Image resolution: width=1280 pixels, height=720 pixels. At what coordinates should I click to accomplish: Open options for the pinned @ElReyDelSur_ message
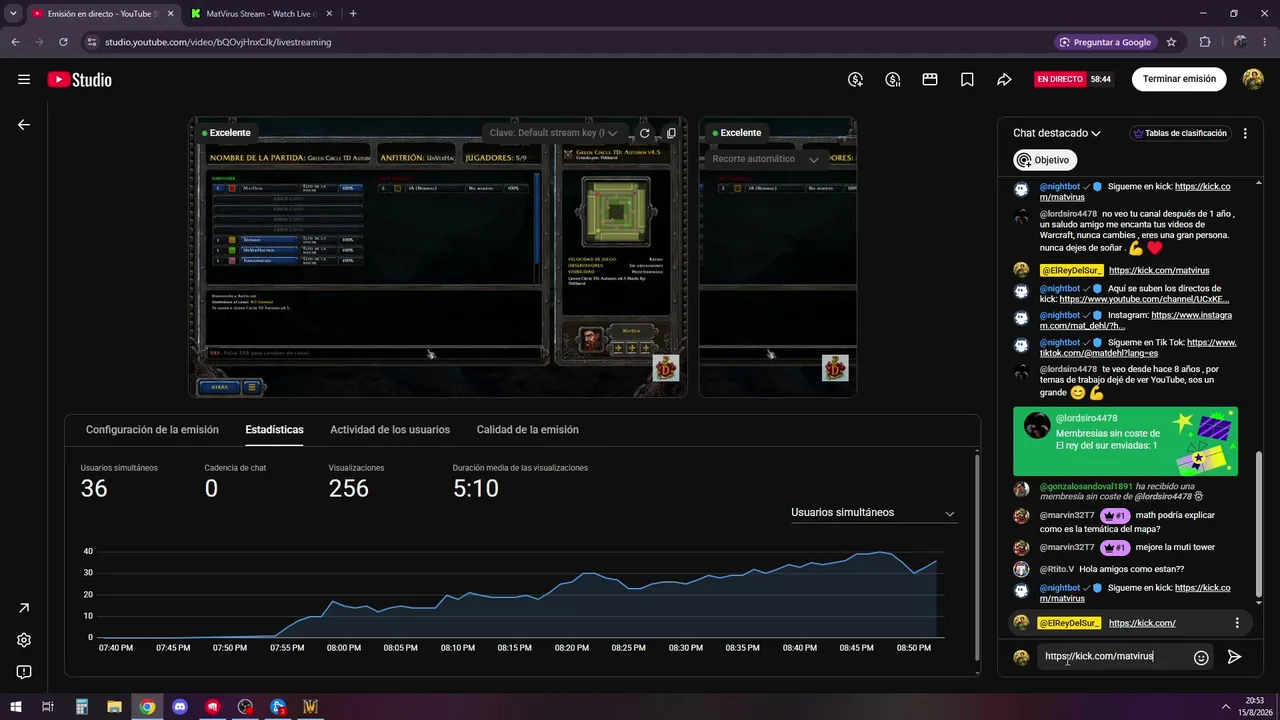click(x=1237, y=623)
